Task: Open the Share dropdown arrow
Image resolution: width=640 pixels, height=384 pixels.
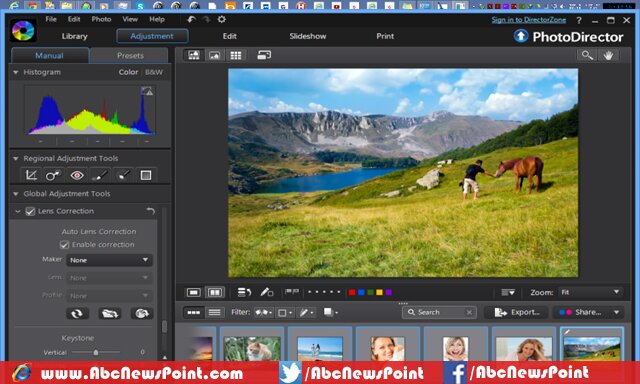Action: point(616,313)
